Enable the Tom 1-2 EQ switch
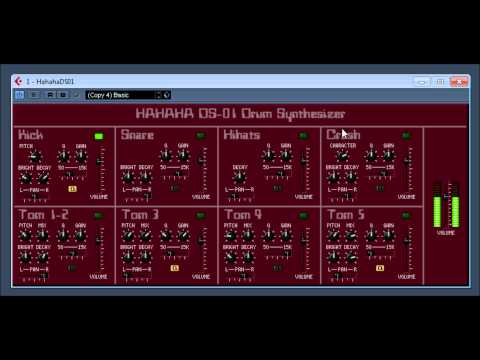The width and height of the screenshot is (480, 360). click(72, 268)
